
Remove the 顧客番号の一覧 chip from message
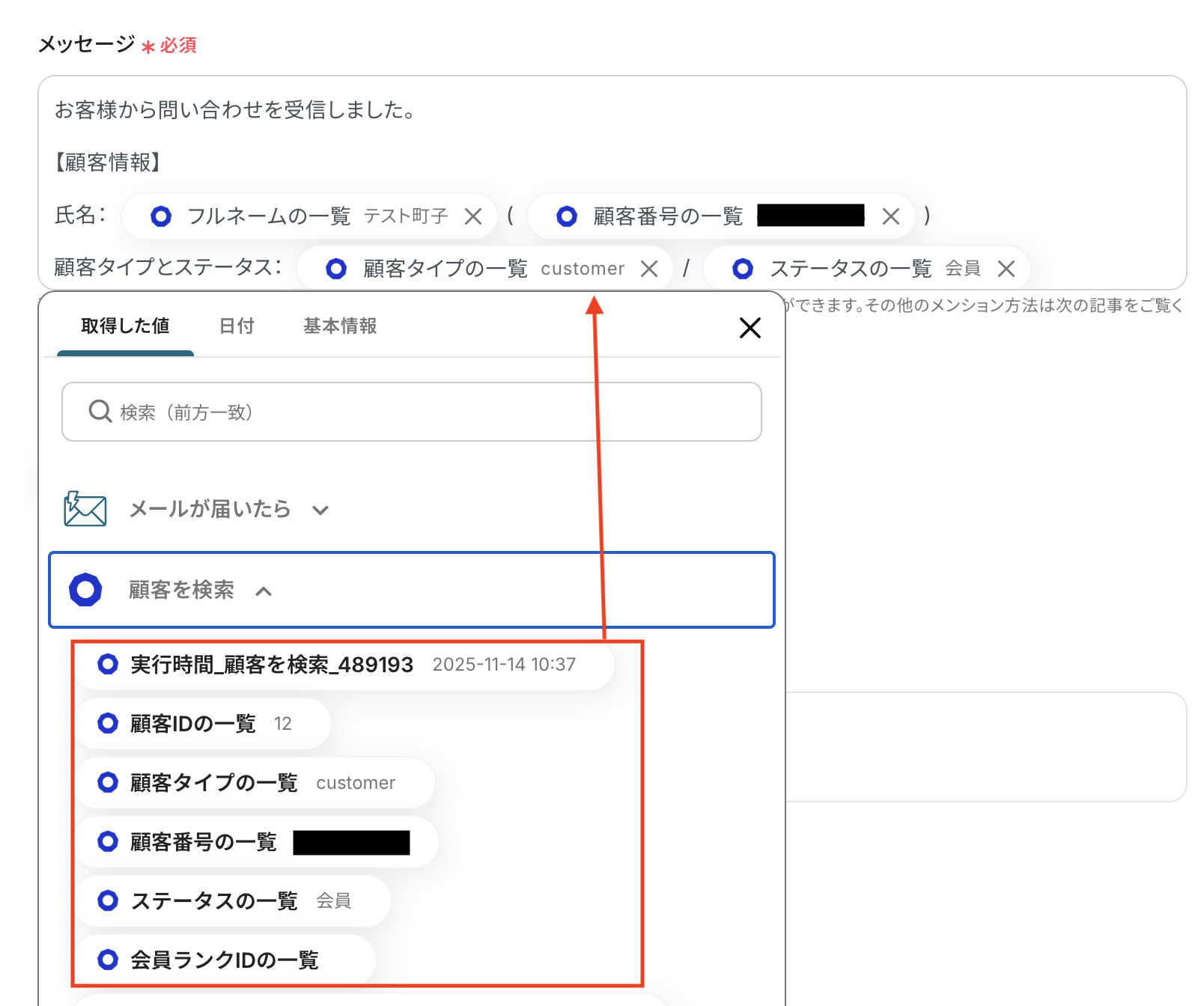click(x=891, y=216)
